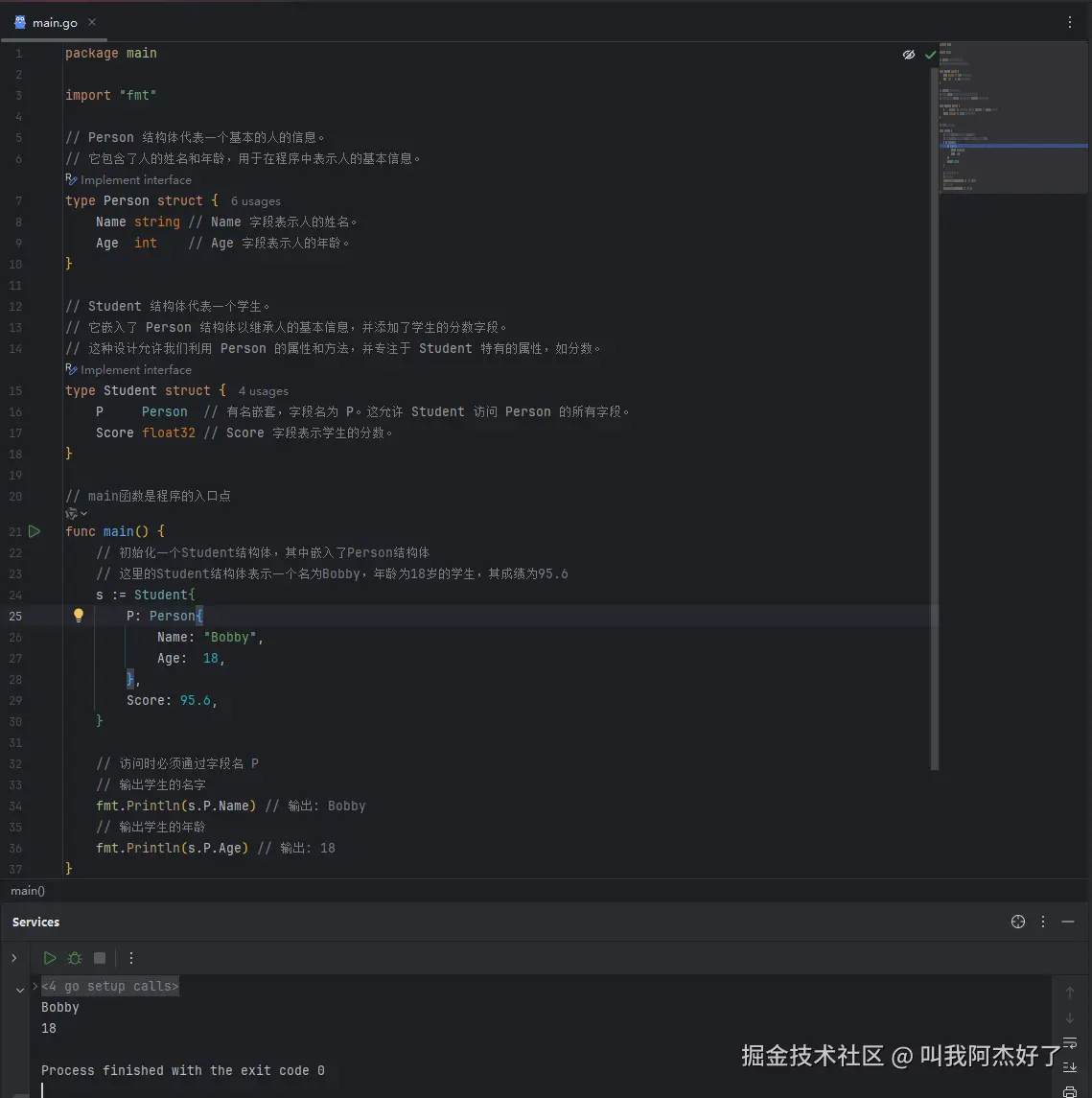
Task: Close the main.go tab
Action: 92,22
